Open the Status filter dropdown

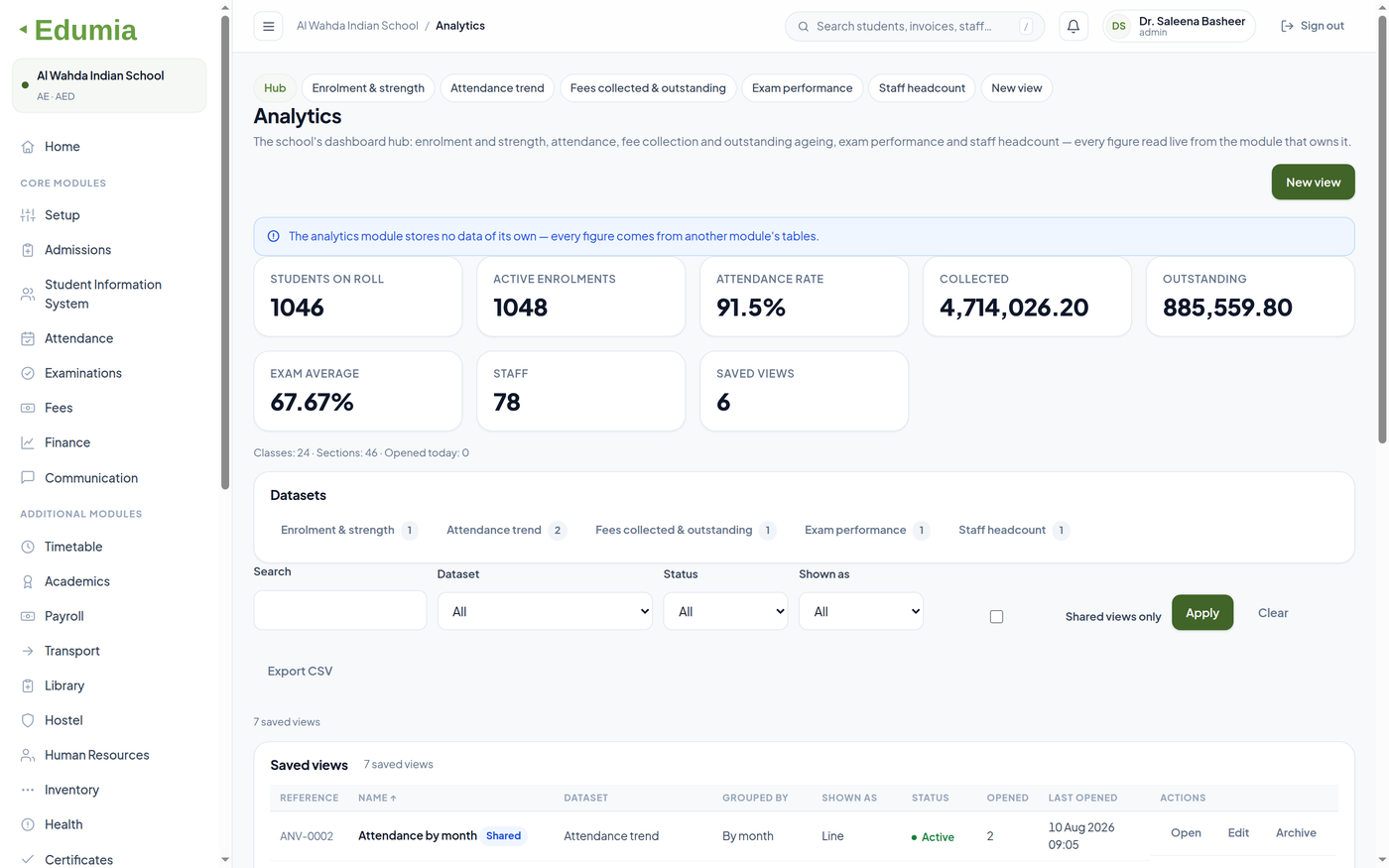pyautogui.click(x=725, y=611)
